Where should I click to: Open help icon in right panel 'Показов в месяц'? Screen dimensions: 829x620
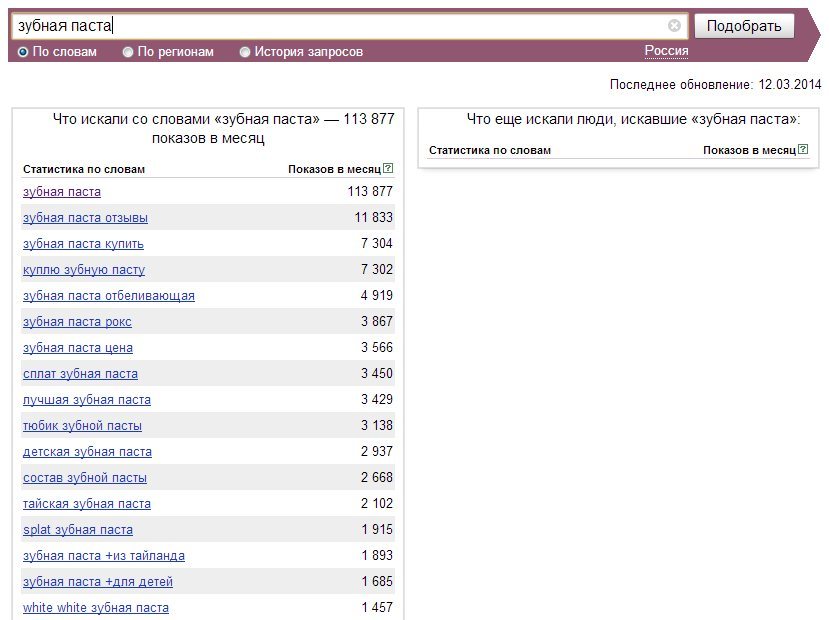(803, 149)
